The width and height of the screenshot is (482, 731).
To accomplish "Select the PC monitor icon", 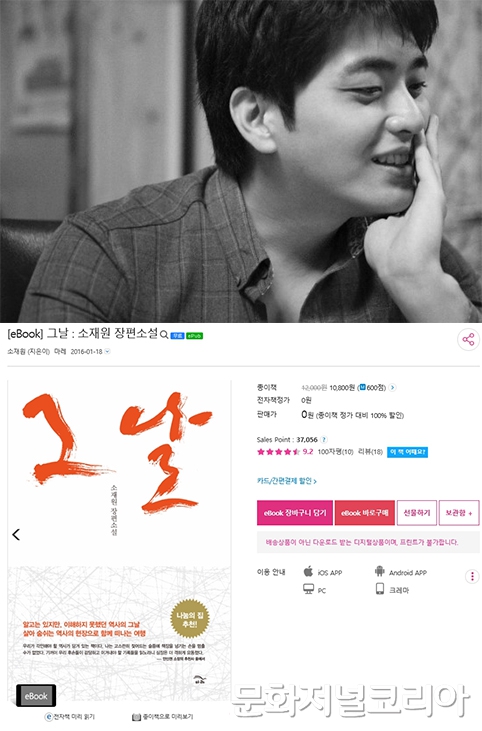I will click(x=308, y=589).
